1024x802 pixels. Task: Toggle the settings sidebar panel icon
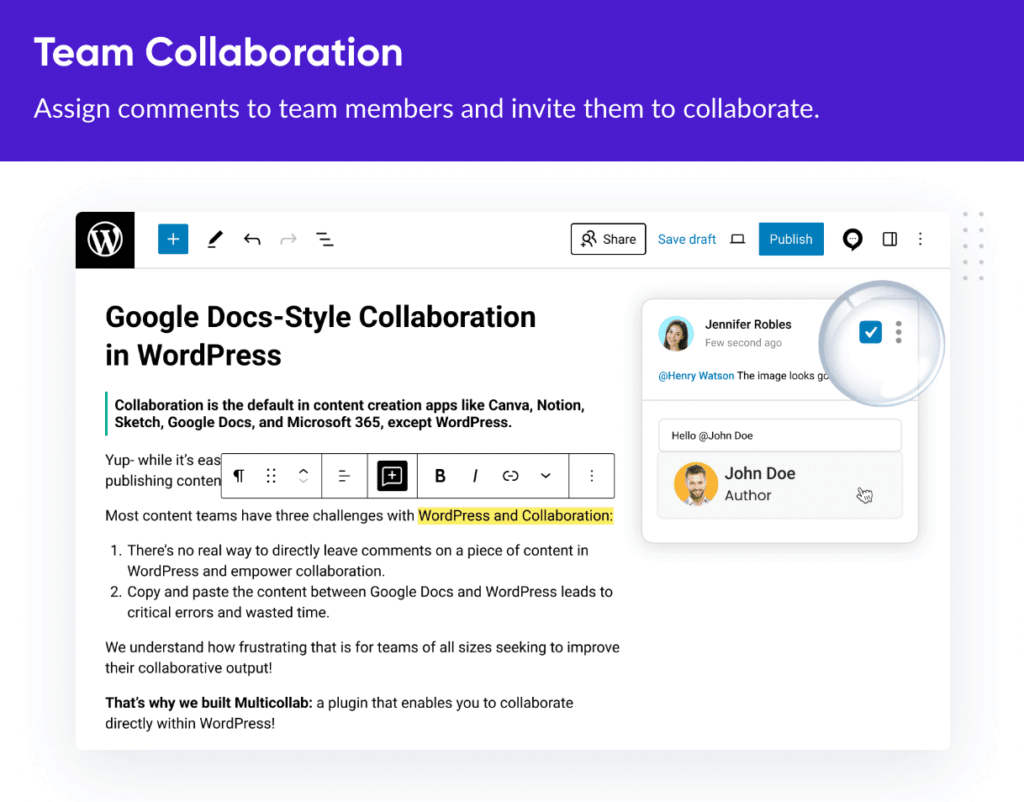pyautogui.click(x=890, y=239)
